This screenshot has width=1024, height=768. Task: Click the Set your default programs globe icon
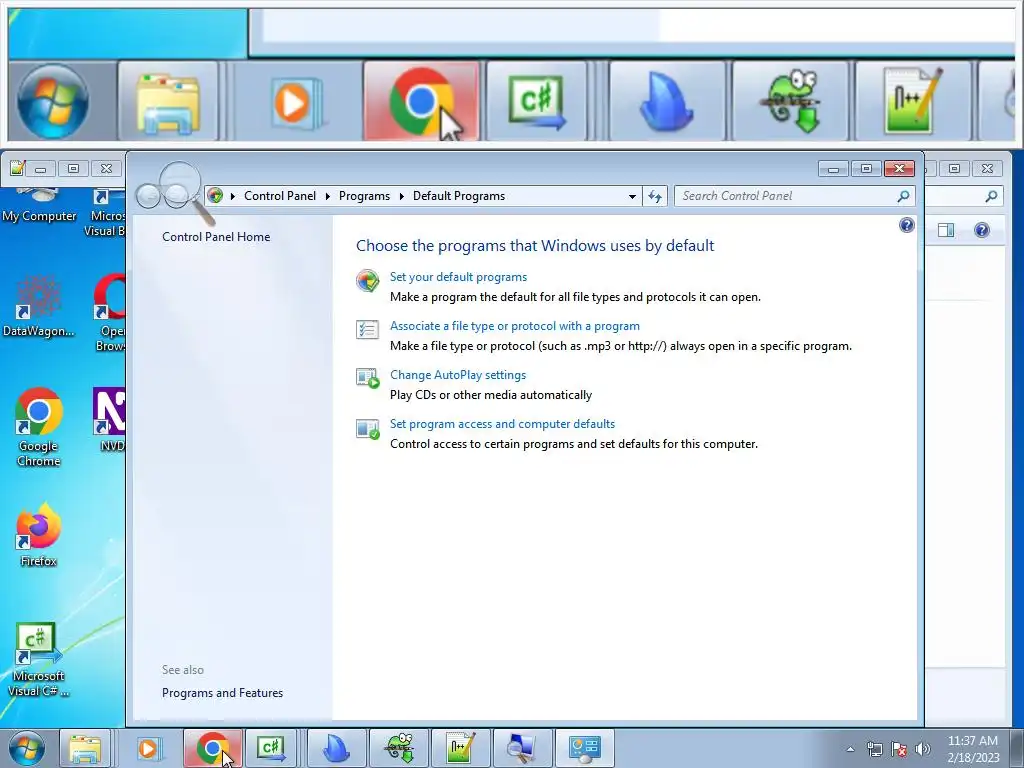(x=368, y=281)
